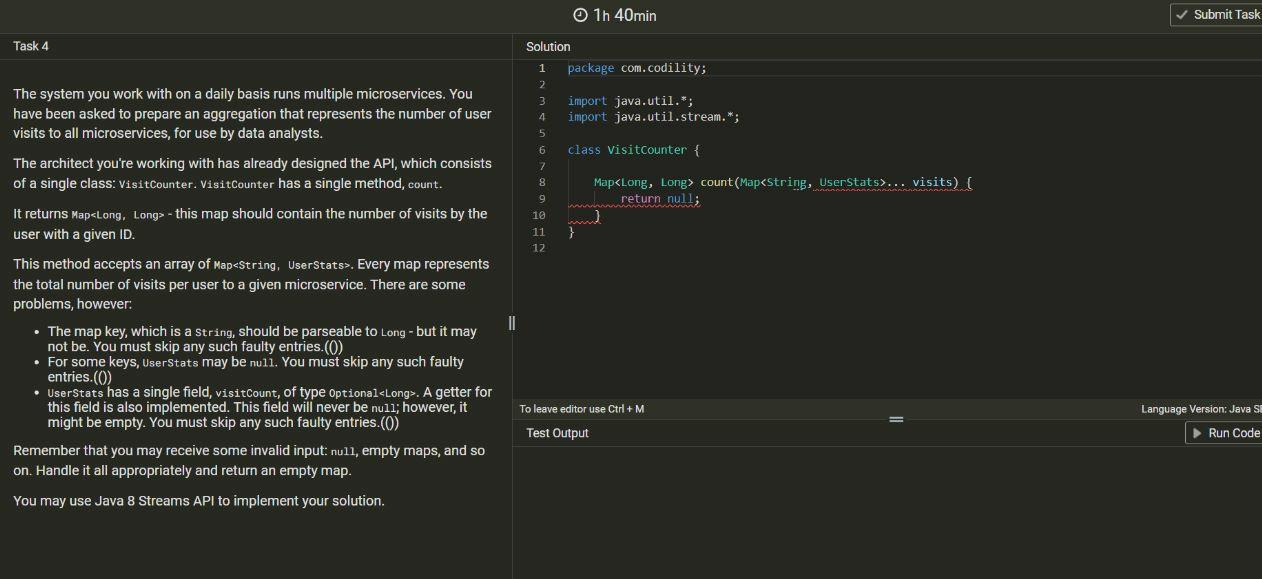Click the 'UserStats' type in the count signature
1262x579 pixels.
tap(849, 182)
